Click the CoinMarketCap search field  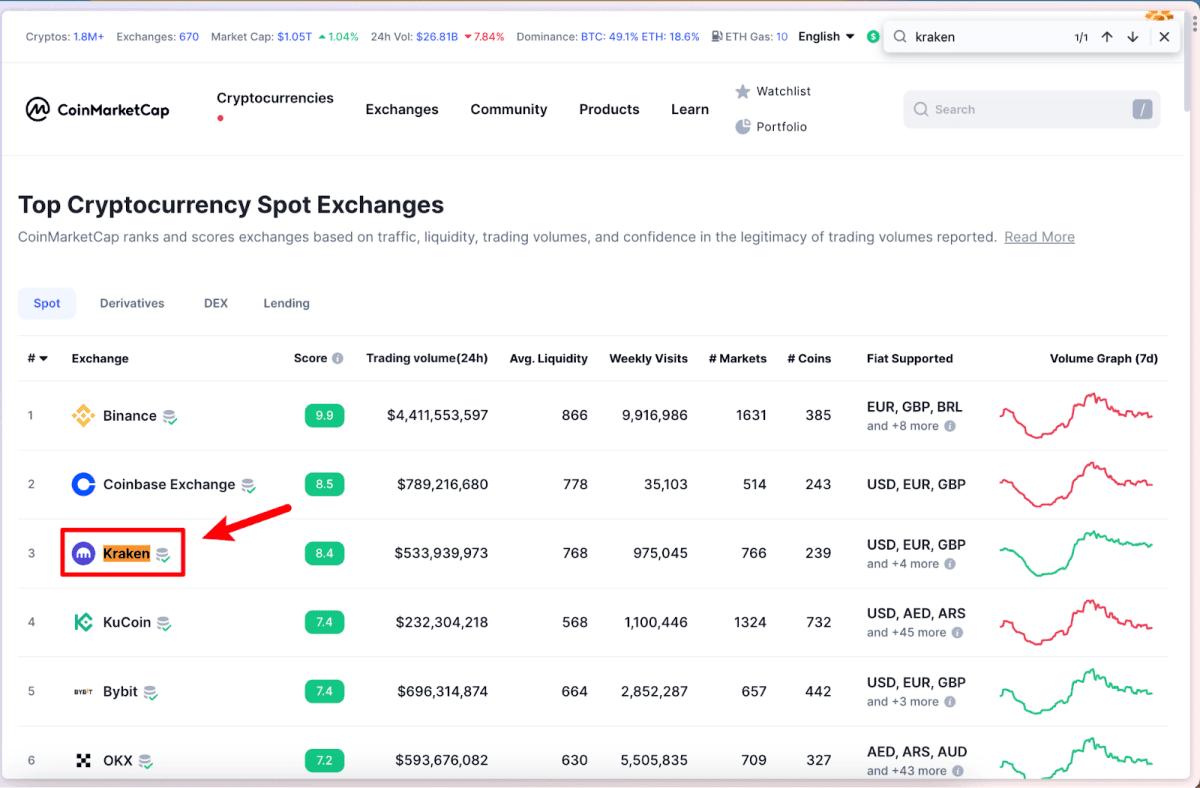[1030, 110]
